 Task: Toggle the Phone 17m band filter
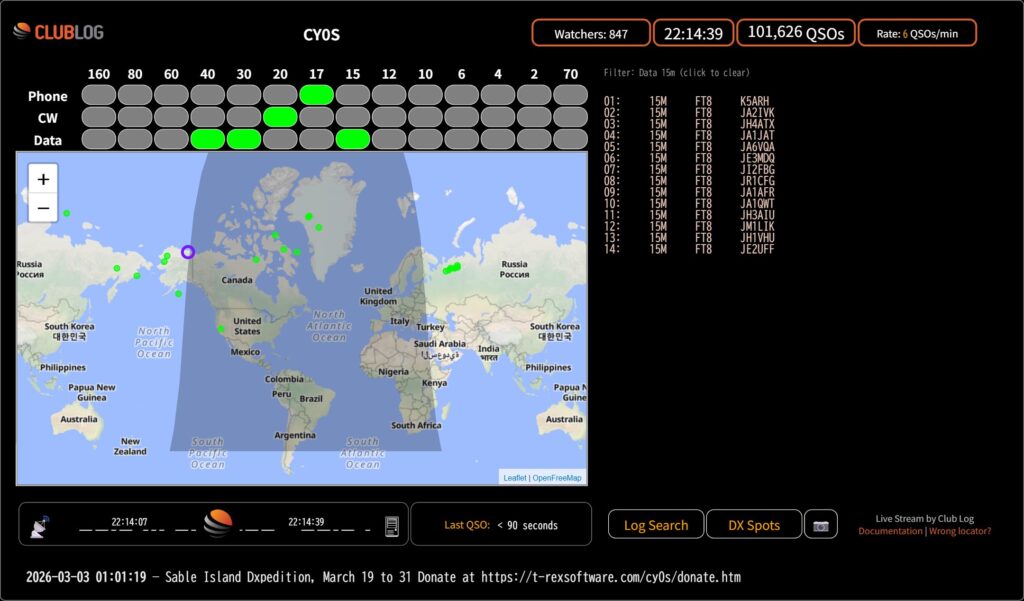[316, 95]
